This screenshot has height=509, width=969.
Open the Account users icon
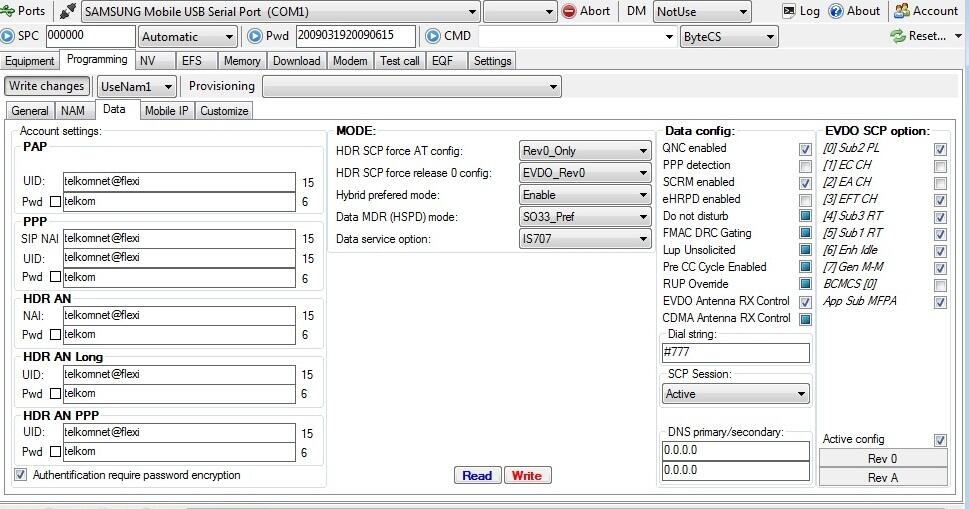pos(902,11)
